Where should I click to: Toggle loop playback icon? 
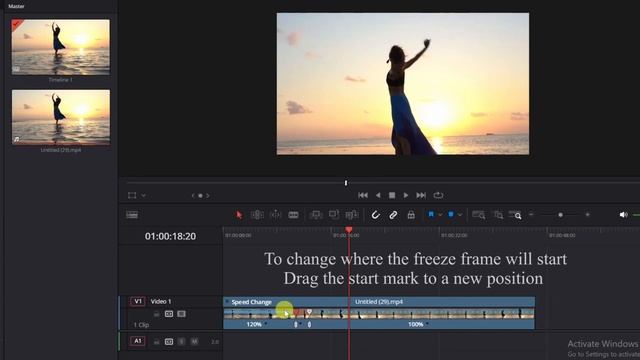438,195
